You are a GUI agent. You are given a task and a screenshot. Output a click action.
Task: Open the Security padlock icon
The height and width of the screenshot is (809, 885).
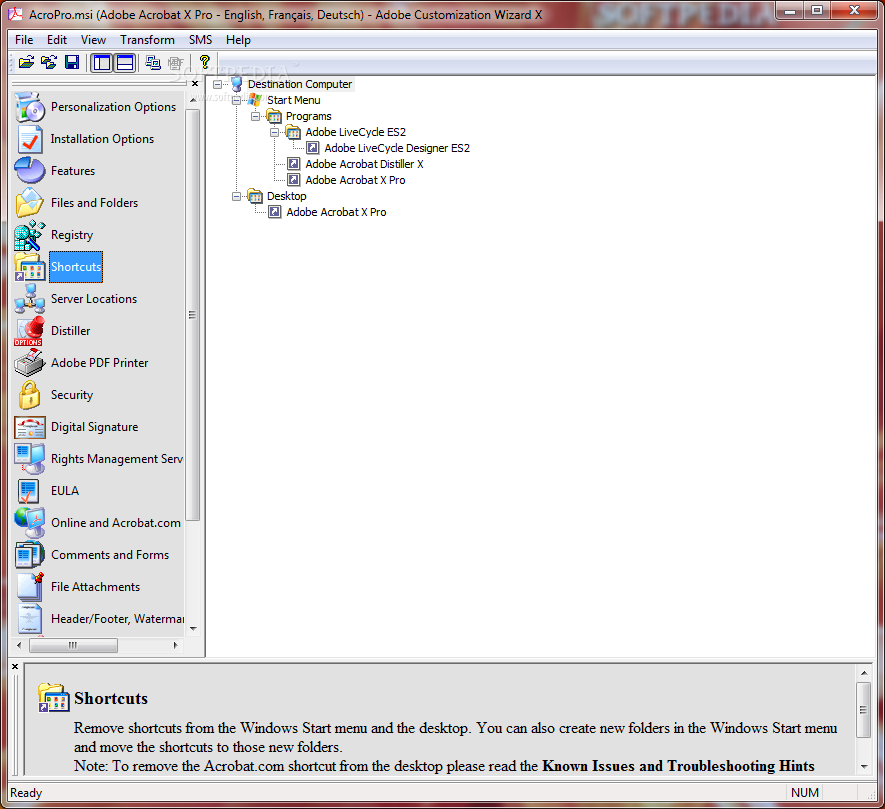coord(29,395)
